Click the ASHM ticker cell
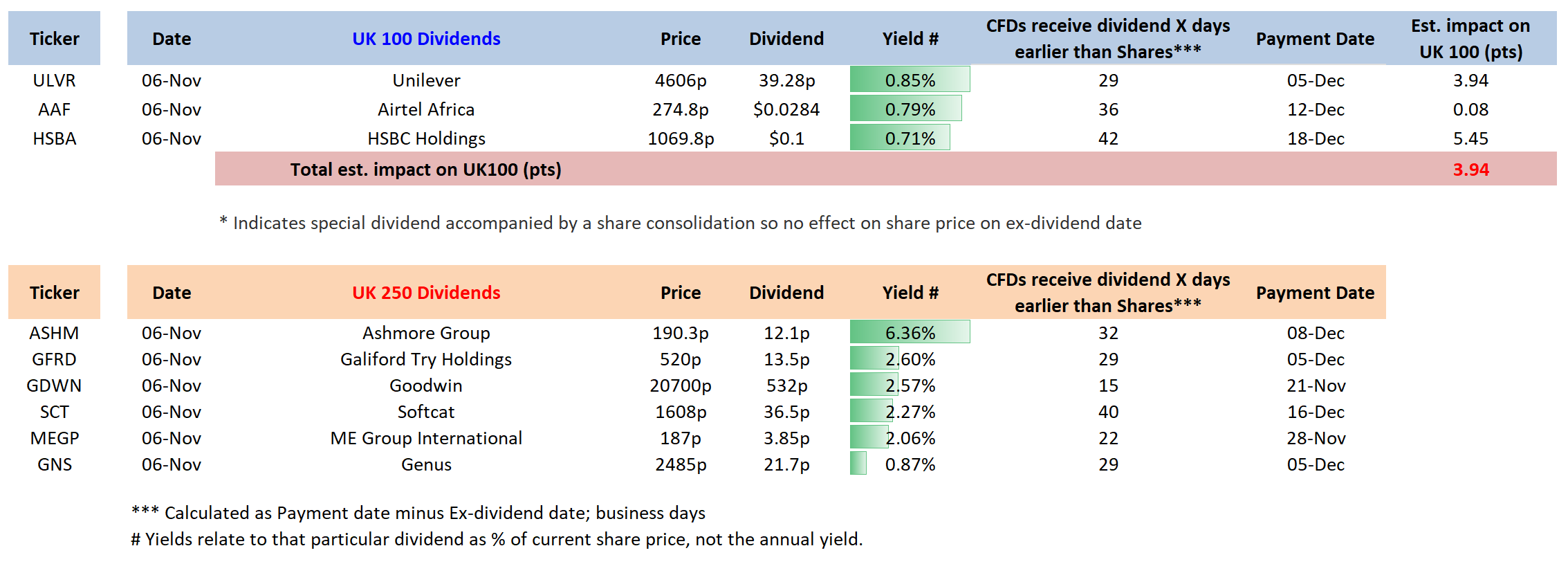The height and width of the screenshot is (564, 1568). point(54,333)
